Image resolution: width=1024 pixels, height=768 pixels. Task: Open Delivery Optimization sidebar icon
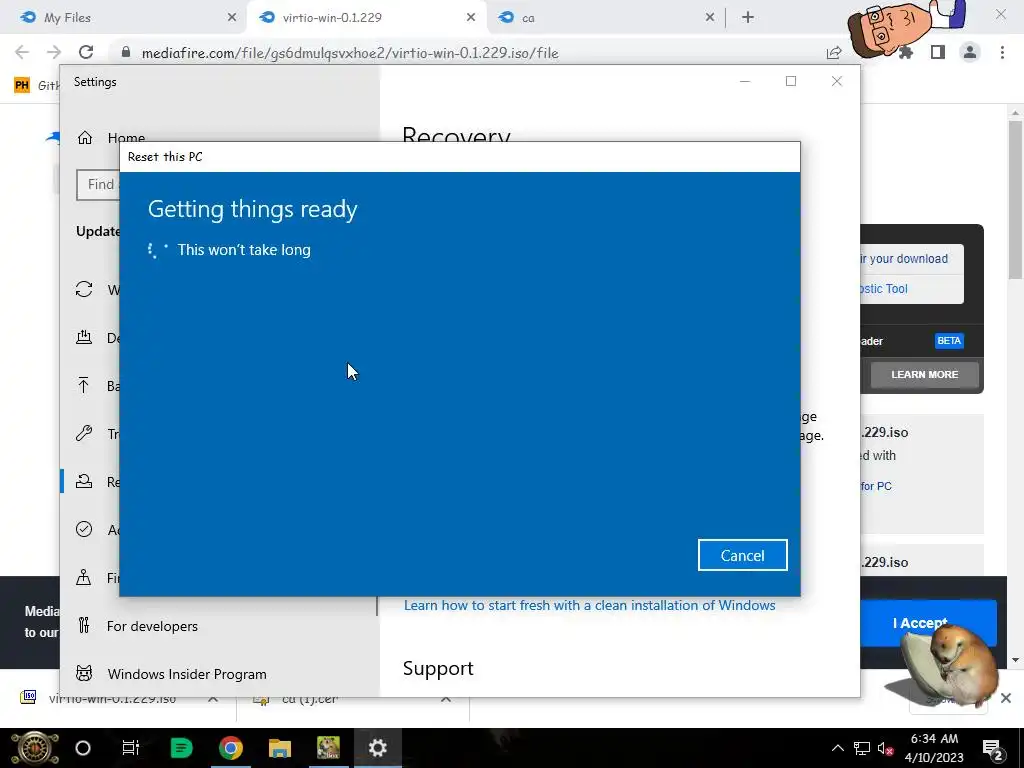(x=84, y=337)
